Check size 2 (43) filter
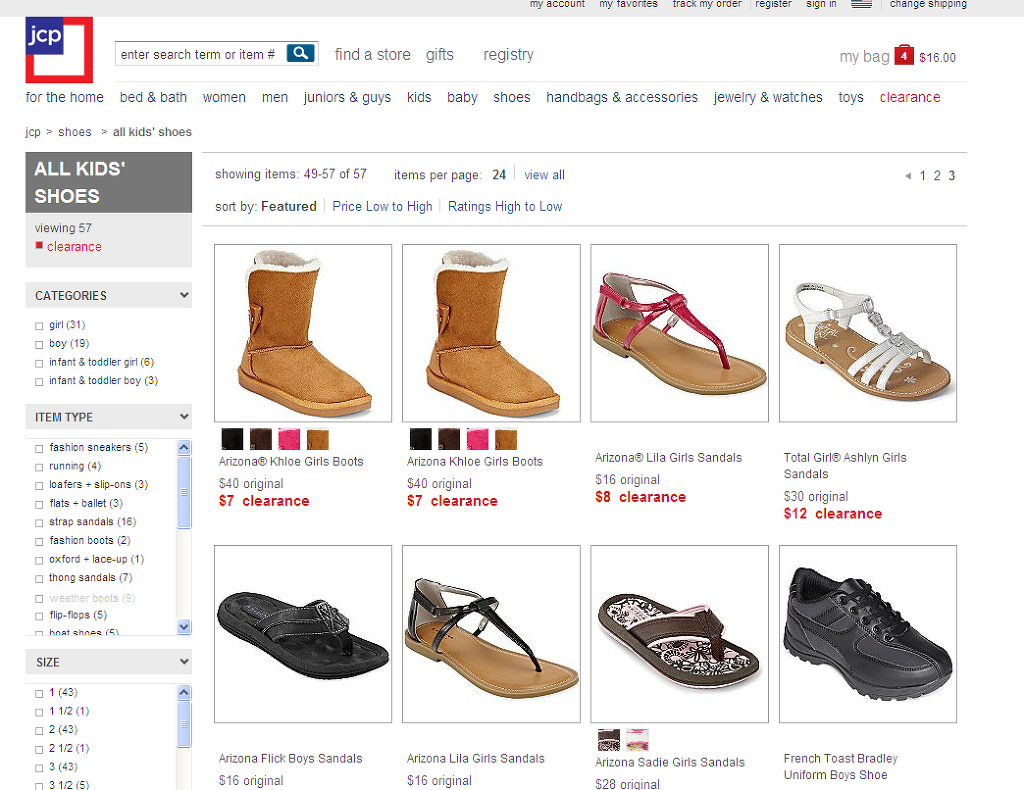This screenshot has width=1024, height=790. [39, 731]
